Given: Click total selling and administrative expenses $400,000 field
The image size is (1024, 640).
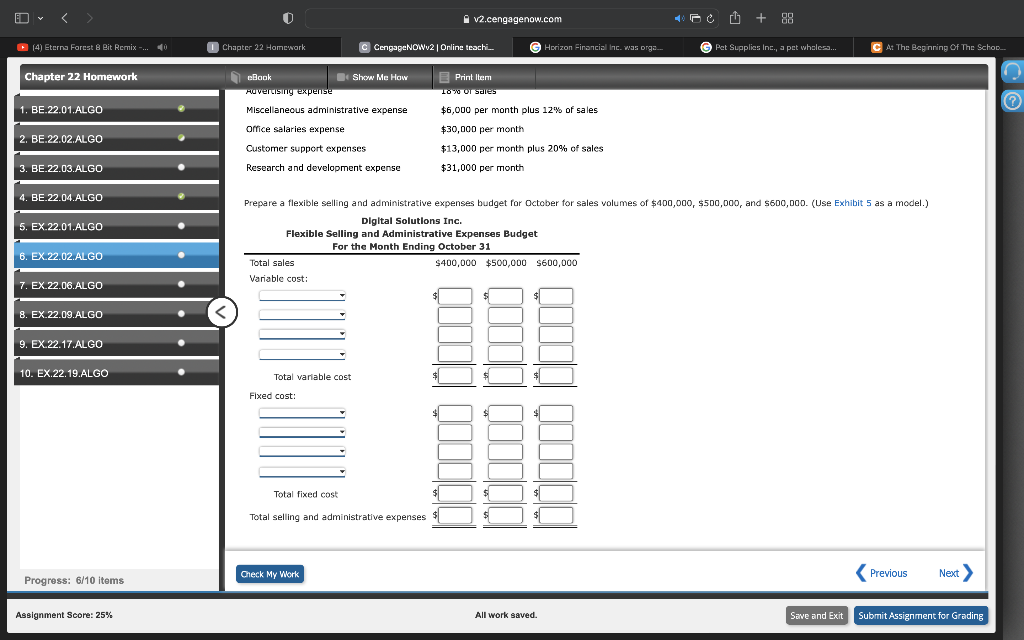Looking at the screenshot, I should 455,515.
